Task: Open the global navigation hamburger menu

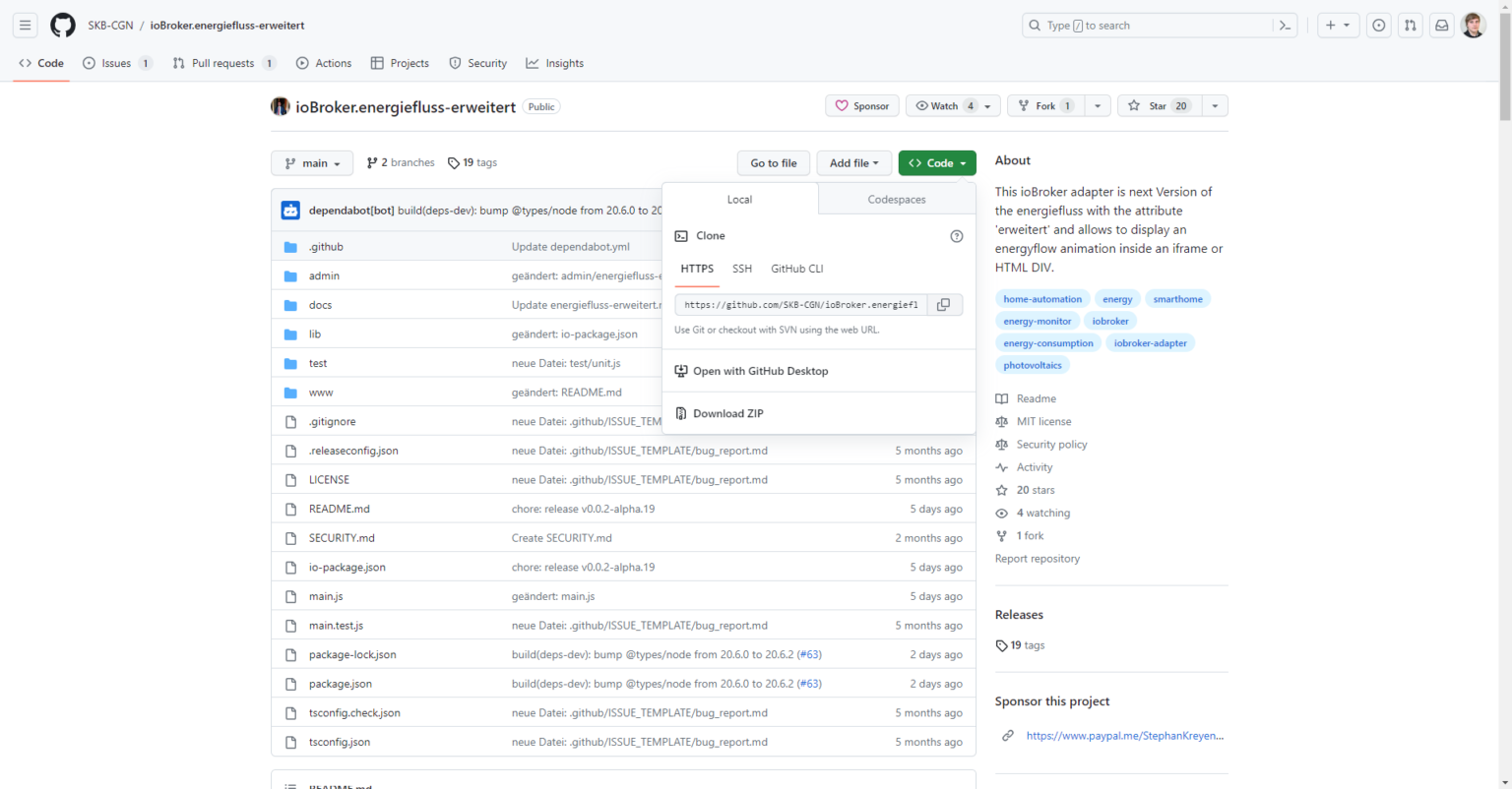Action: (25, 25)
